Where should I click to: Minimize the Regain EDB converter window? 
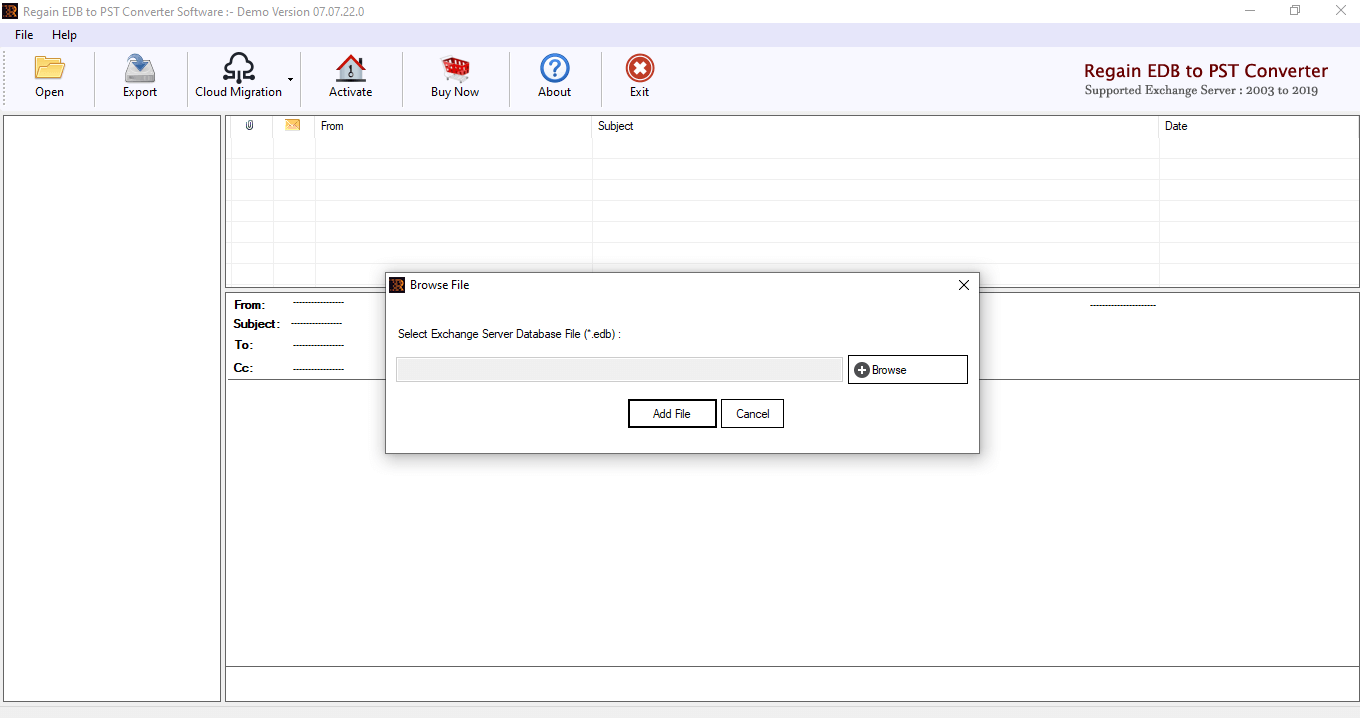pyautogui.click(x=1251, y=11)
